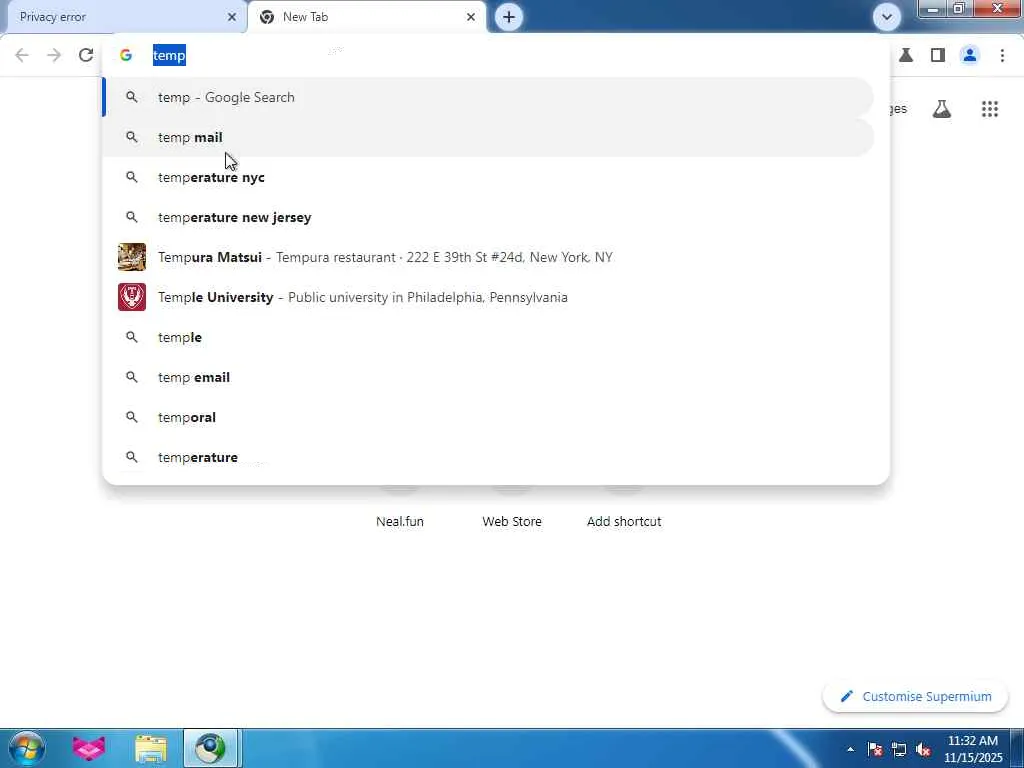The width and height of the screenshot is (1024, 768).
Task: Select the 'temperature' suggestion at the bottom
Action: pyautogui.click(x=488, y=457)
